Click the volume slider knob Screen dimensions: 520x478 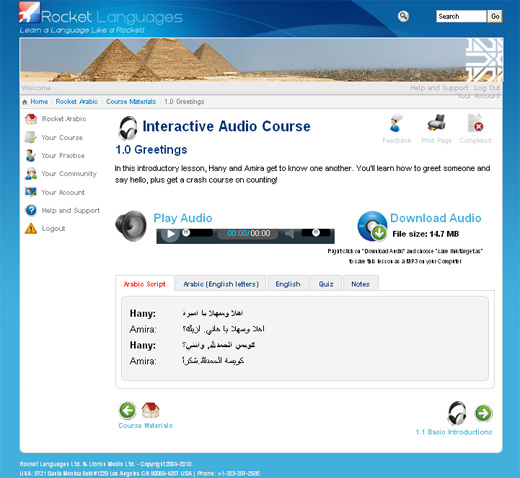click(x=316, y=232)
